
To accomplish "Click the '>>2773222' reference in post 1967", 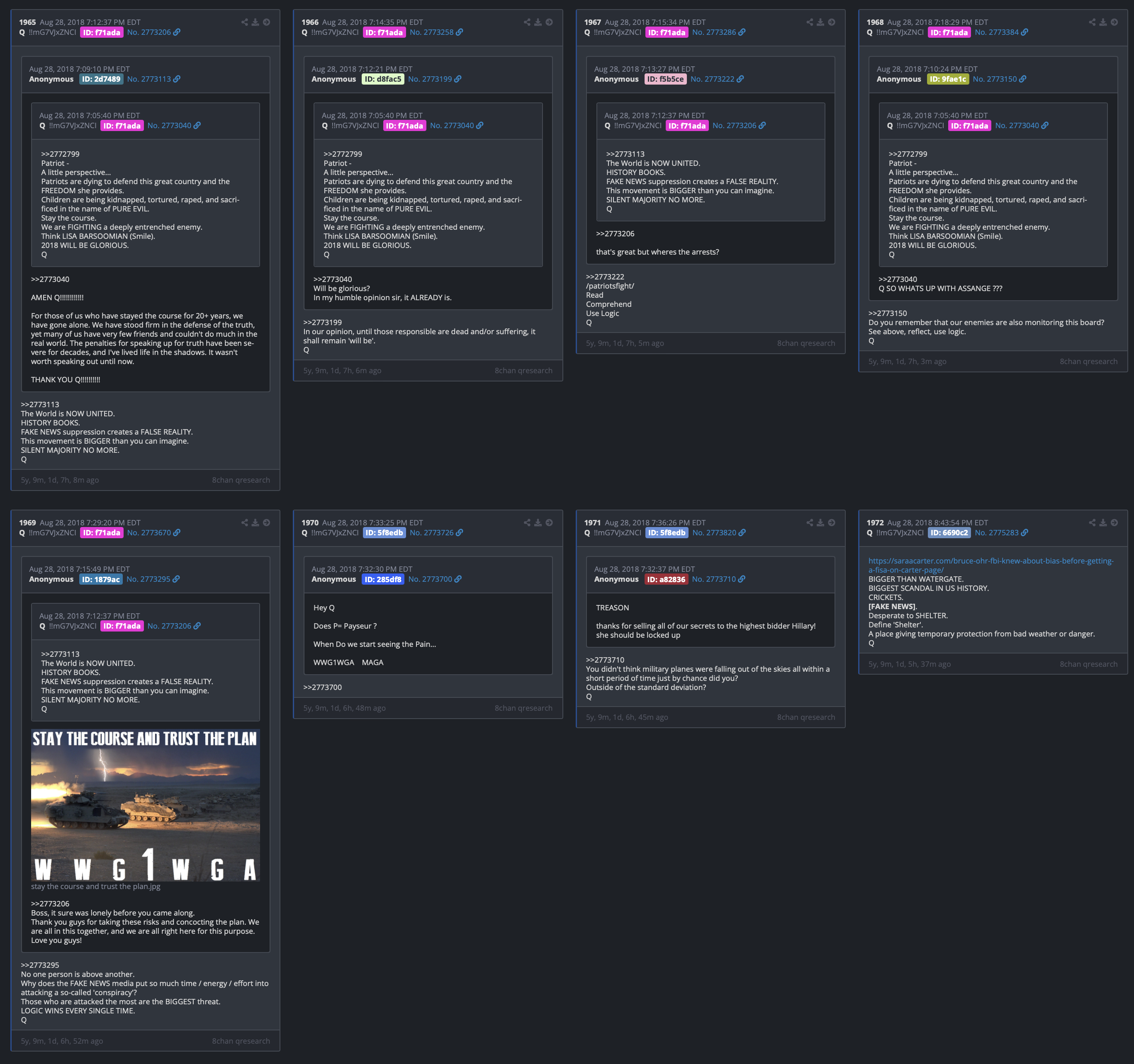I will [605, 277].
